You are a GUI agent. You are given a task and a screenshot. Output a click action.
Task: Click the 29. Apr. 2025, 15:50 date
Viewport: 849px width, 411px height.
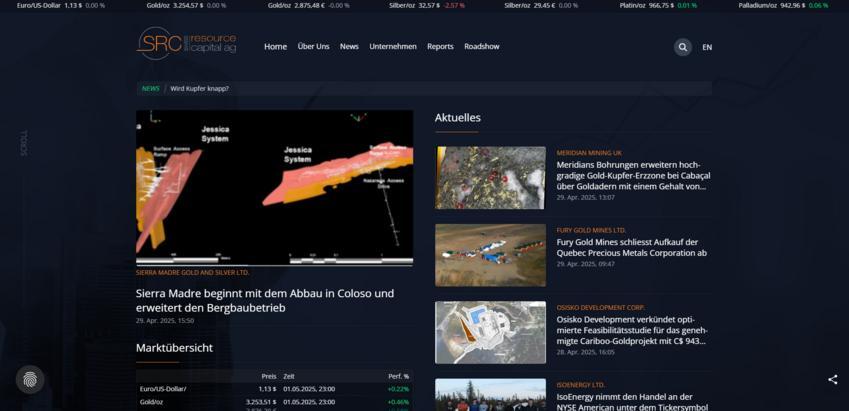click(x=165, y=321)
